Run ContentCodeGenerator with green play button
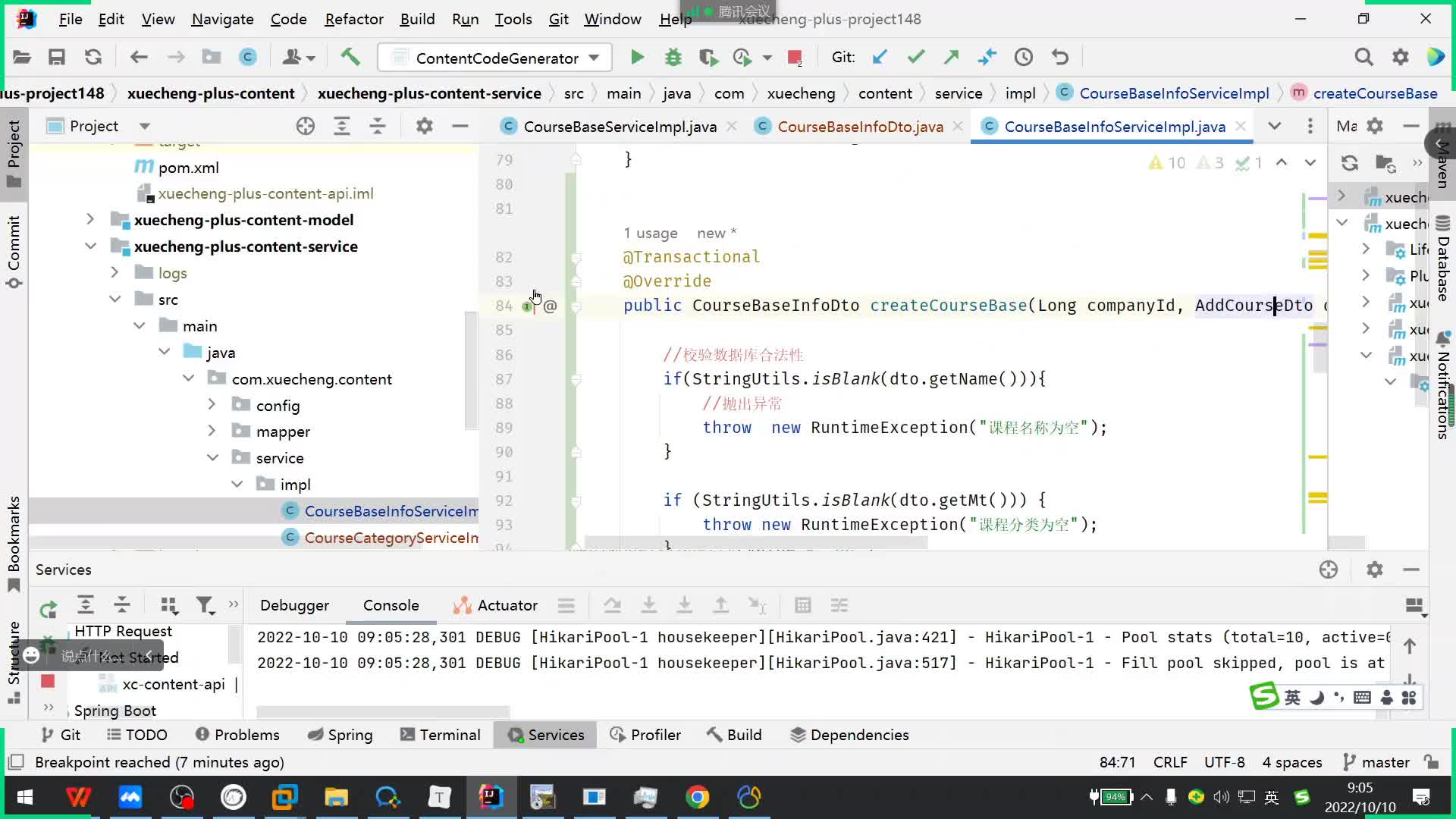 [637, 58]
